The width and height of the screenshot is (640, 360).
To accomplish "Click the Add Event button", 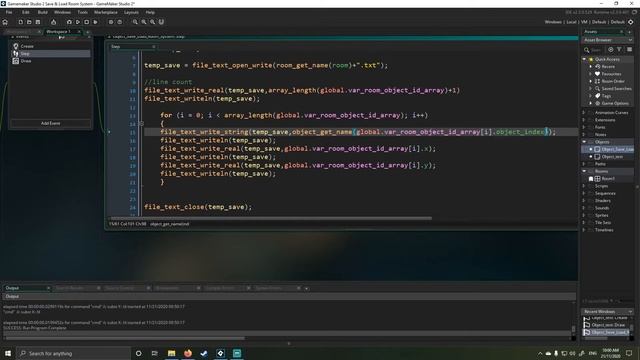I will [51, 123].
